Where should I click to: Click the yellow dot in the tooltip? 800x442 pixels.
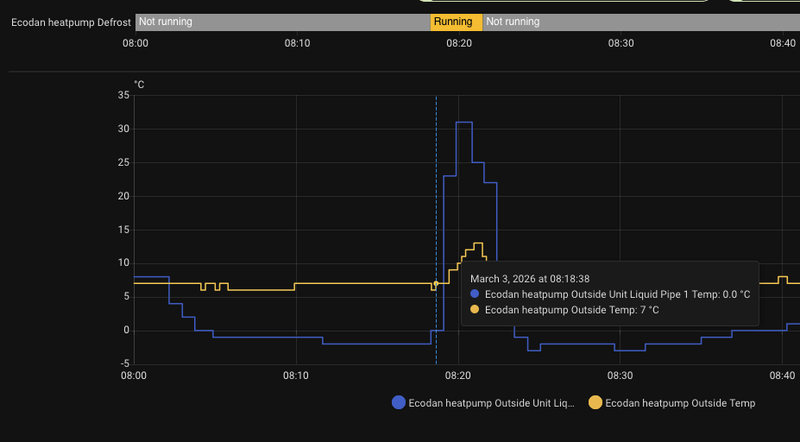[x=474, y=309]
